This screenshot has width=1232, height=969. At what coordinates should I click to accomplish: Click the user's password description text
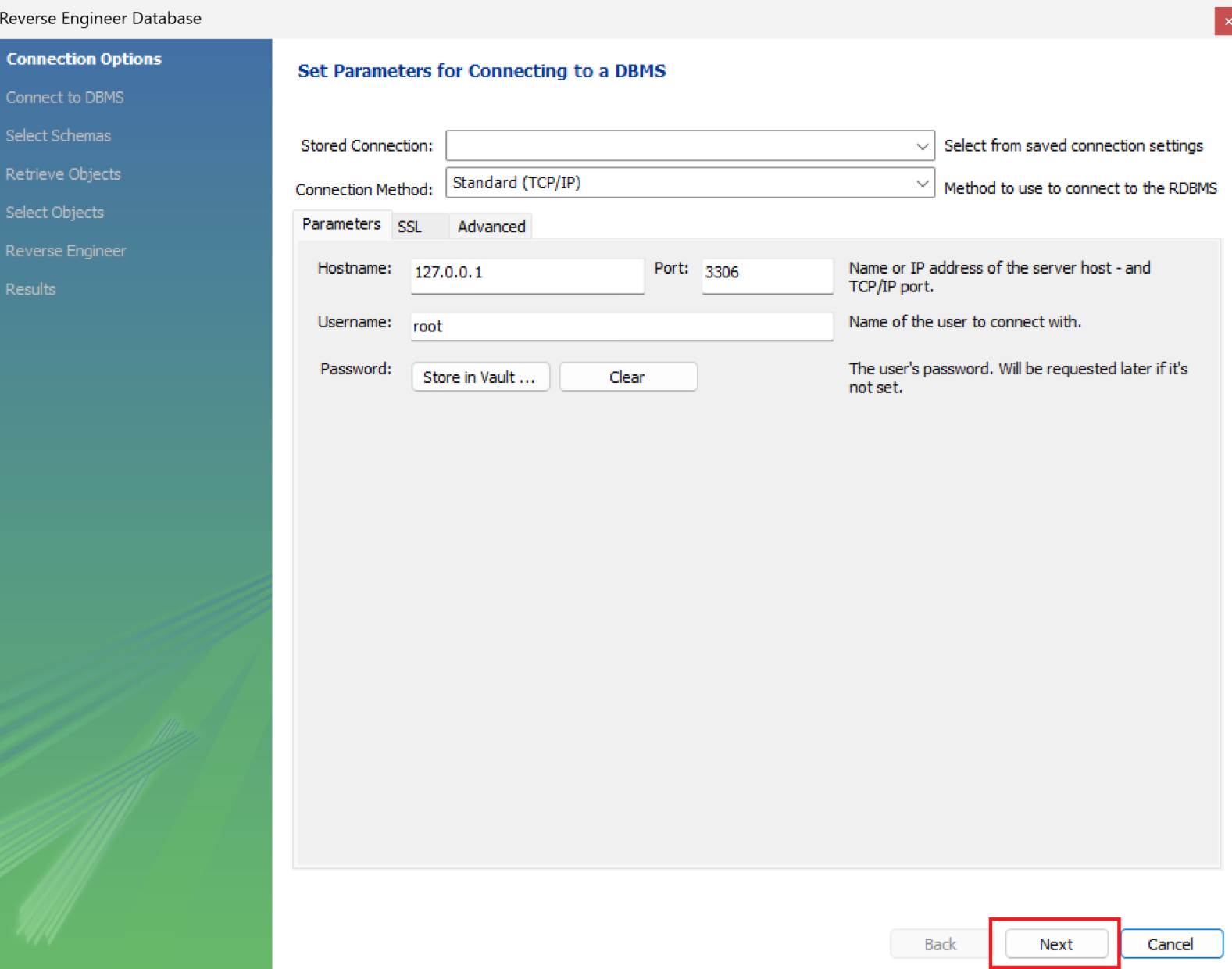[1018, 378]
